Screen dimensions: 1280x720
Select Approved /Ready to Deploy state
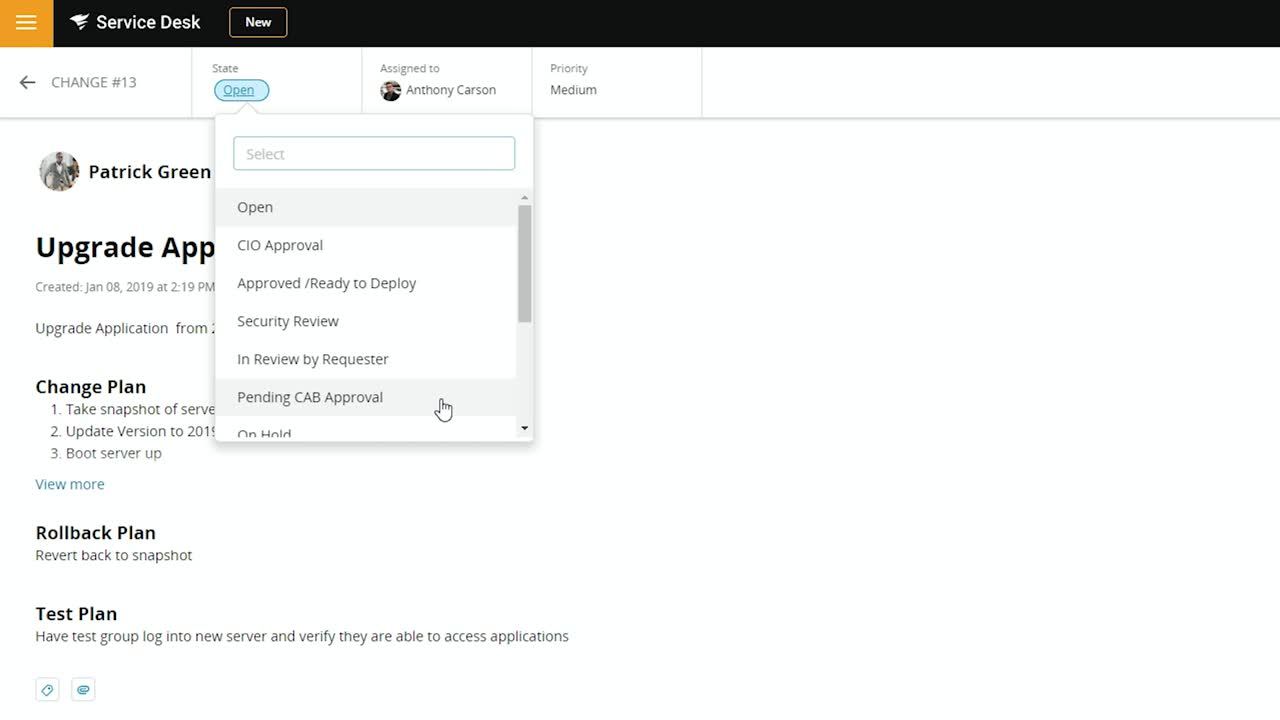(x=327, y=283)
